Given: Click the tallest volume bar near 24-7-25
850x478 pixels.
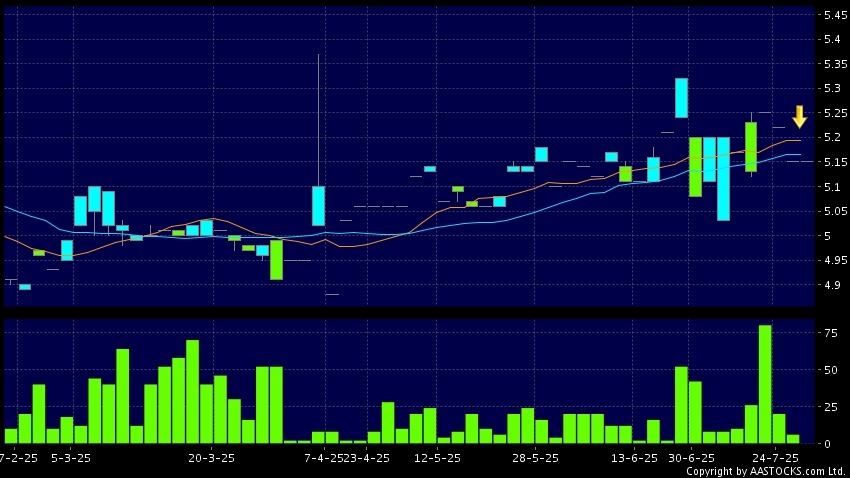Looking at the screenshot, I should coord(765,384).
